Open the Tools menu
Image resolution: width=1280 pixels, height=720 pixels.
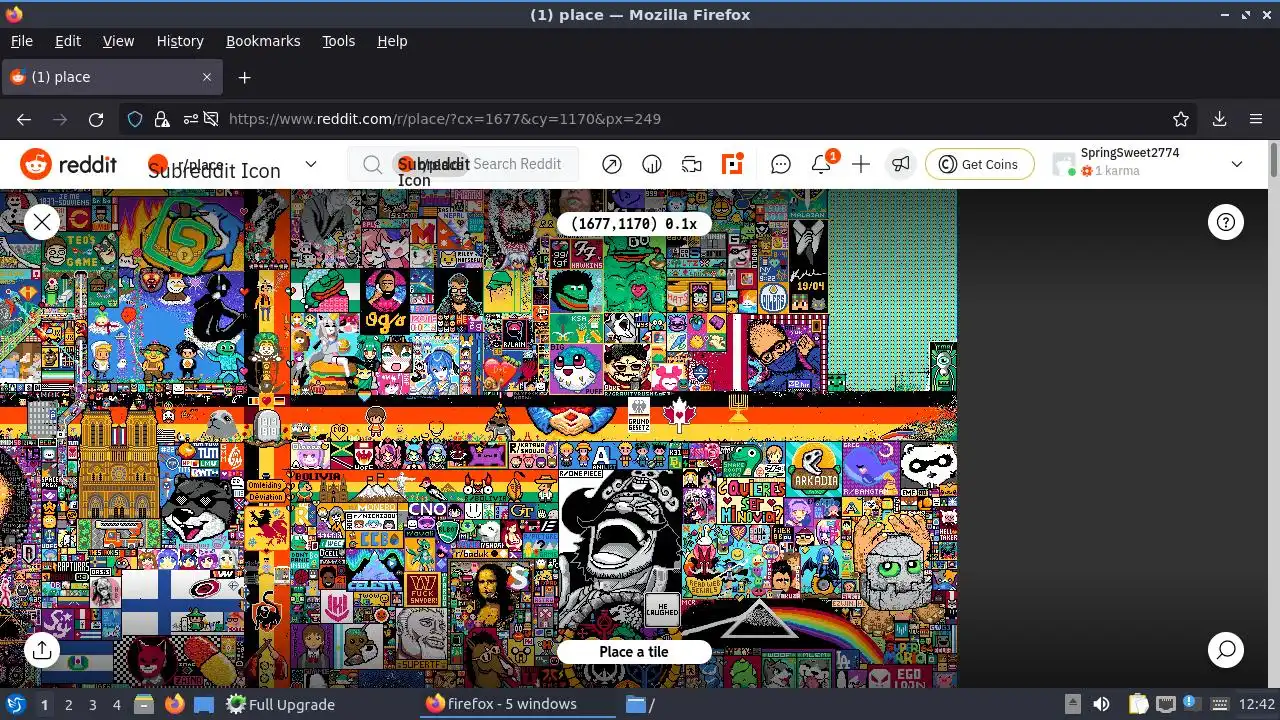[338, 41]
